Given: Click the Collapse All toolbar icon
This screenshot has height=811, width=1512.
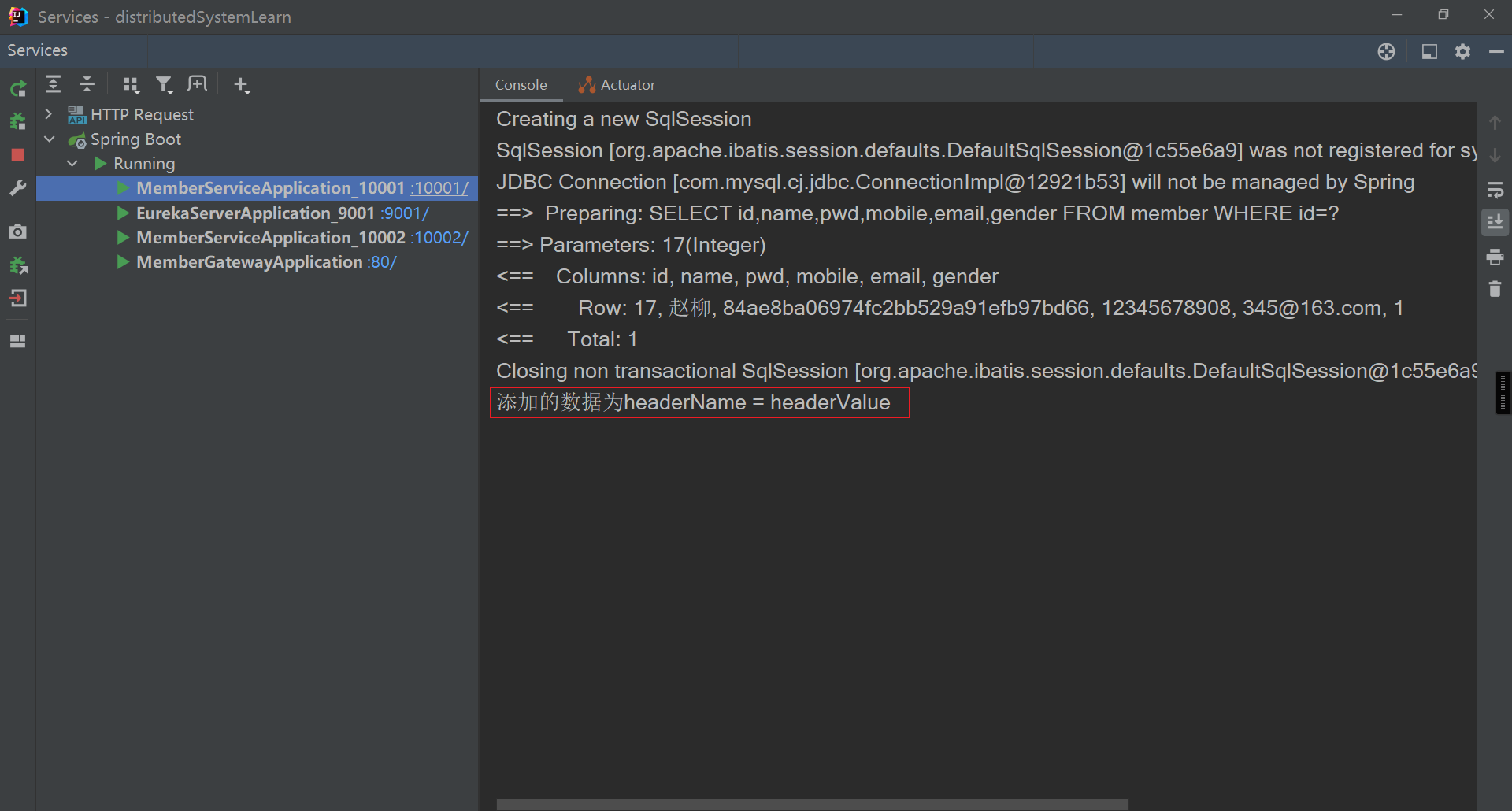Looking at the screenshot, I should click(x=87, y=84).
